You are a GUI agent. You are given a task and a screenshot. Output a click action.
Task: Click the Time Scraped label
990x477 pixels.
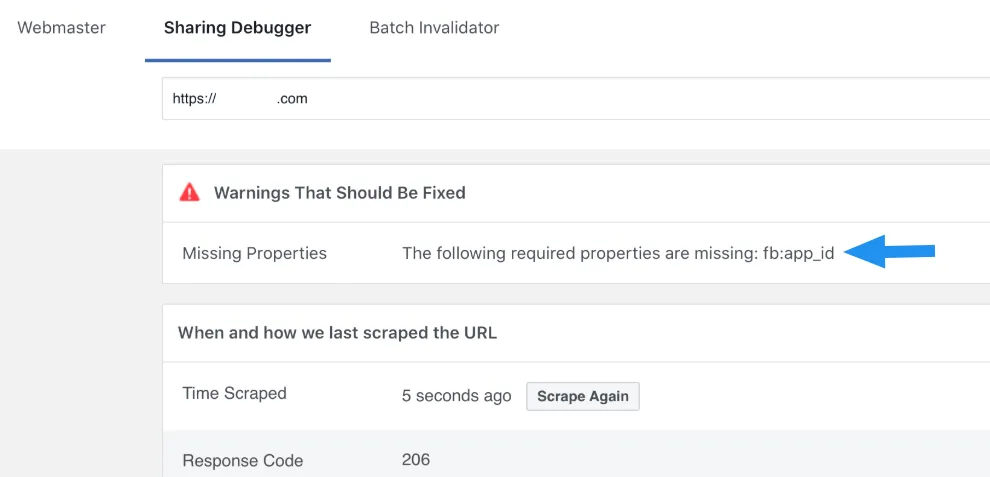point(234,394)
